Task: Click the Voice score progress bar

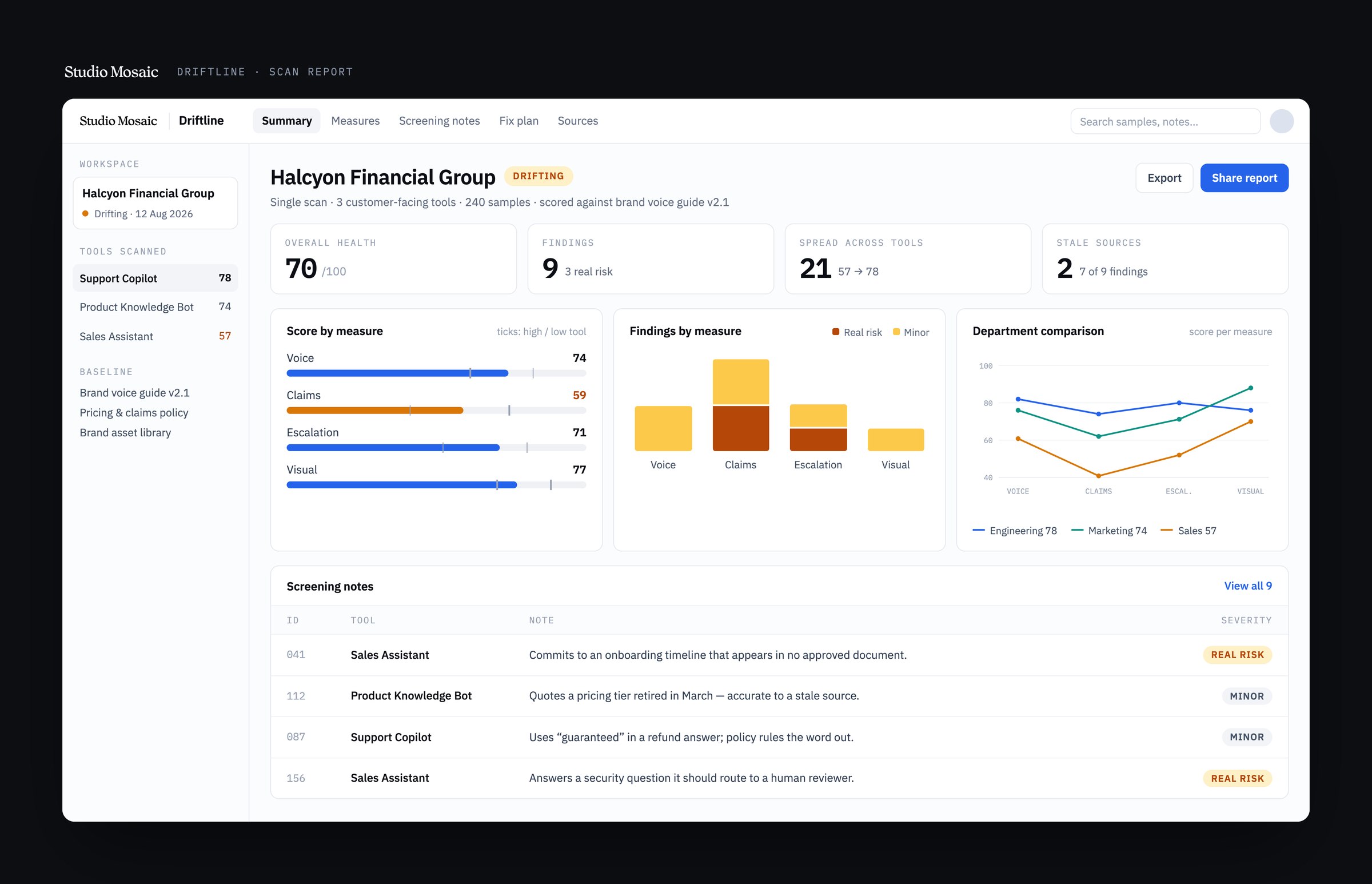Action: point(436,373)
